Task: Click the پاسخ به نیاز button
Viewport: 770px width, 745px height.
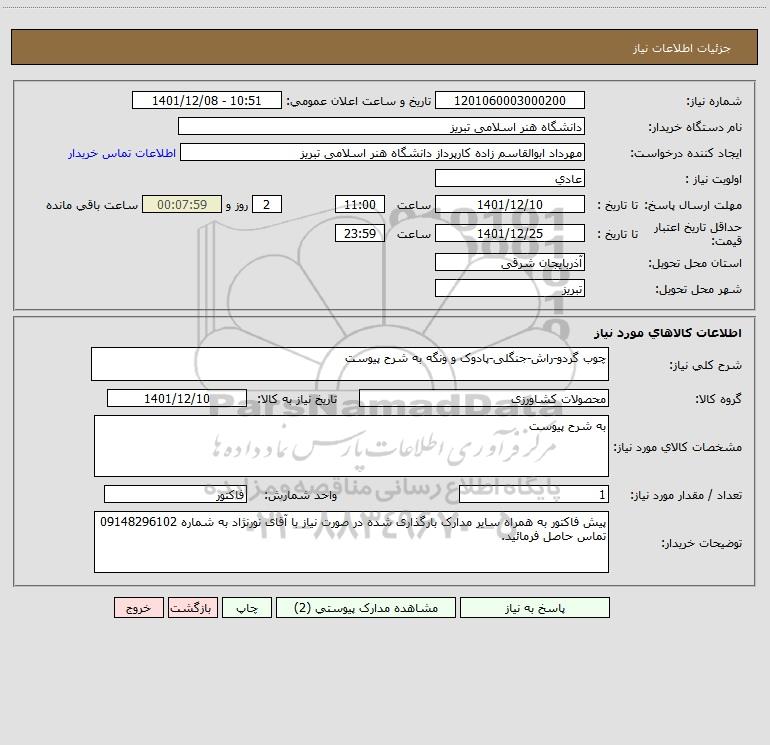Action: pyautogui.click(x=534, y=607)
